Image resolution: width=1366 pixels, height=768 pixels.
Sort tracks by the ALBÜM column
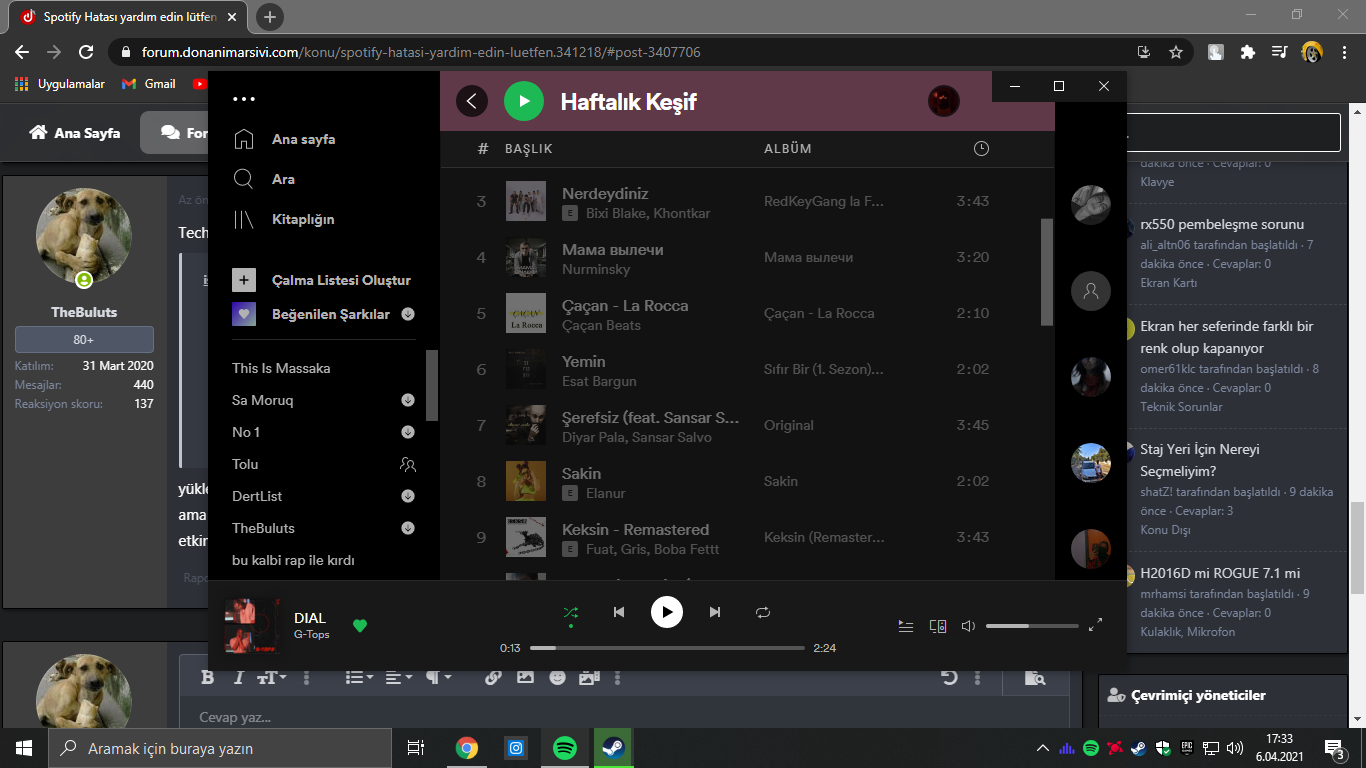coord(788,149)
